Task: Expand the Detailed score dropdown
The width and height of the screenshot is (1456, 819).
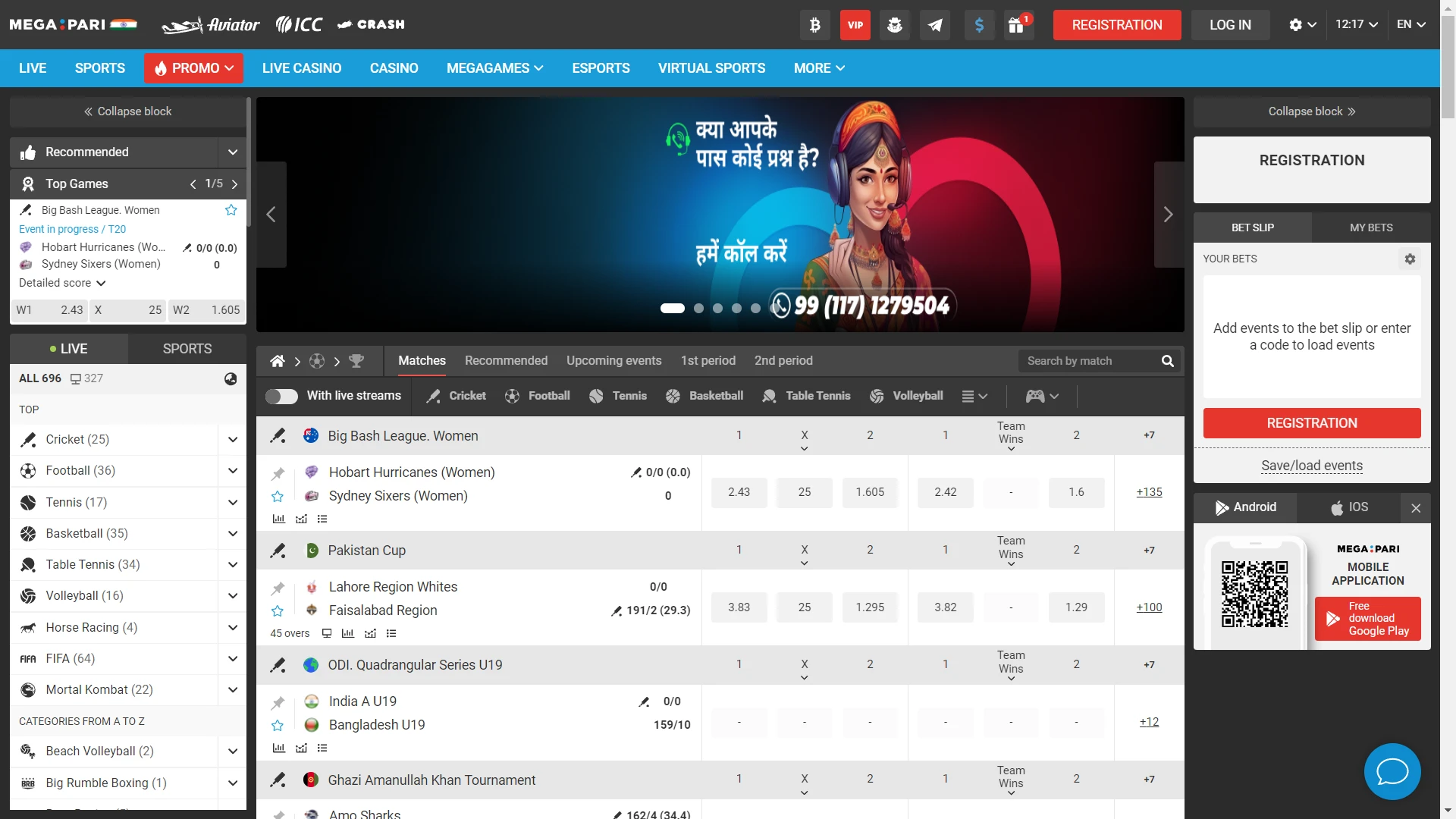Action: pyautogui.click(x=62, y=283)
